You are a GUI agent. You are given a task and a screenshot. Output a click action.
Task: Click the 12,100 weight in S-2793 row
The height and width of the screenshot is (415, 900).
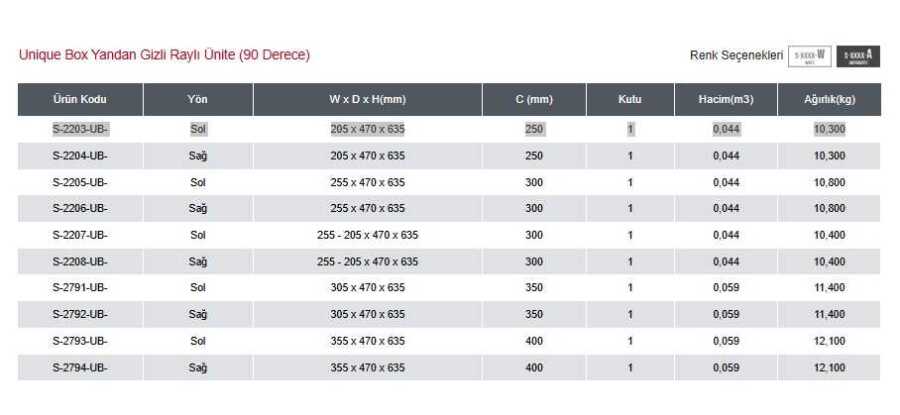(x=829, y=341)
